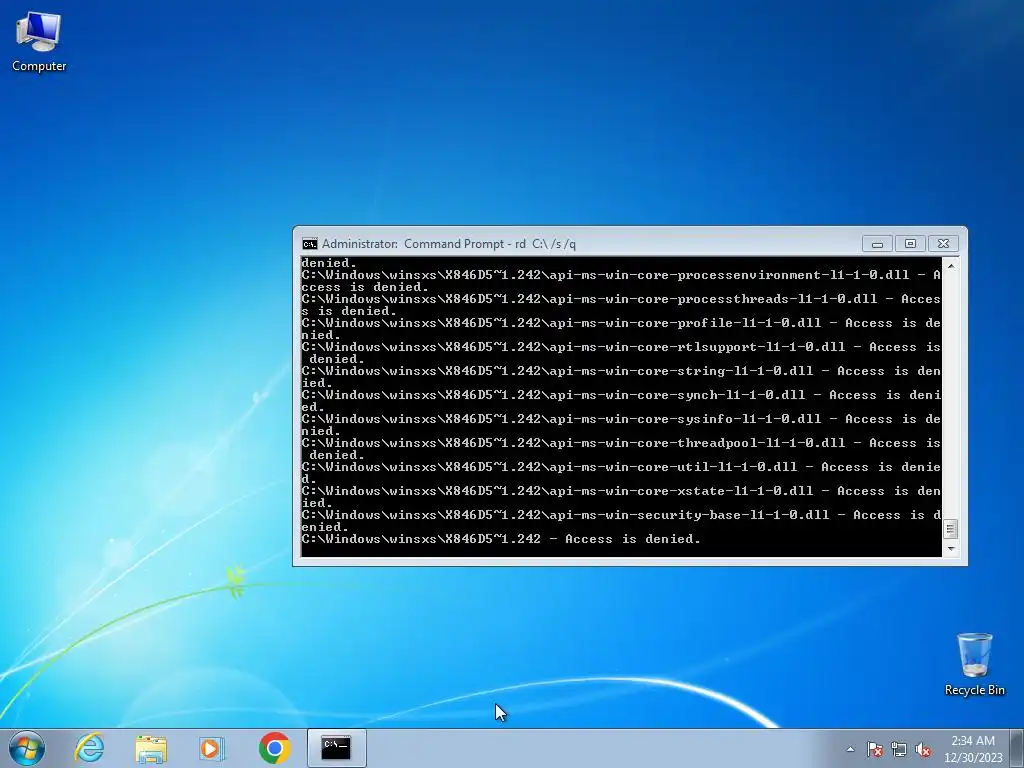Launch Windows Media Player from the taskbar

pyautogui.click(x=212, y=748)
